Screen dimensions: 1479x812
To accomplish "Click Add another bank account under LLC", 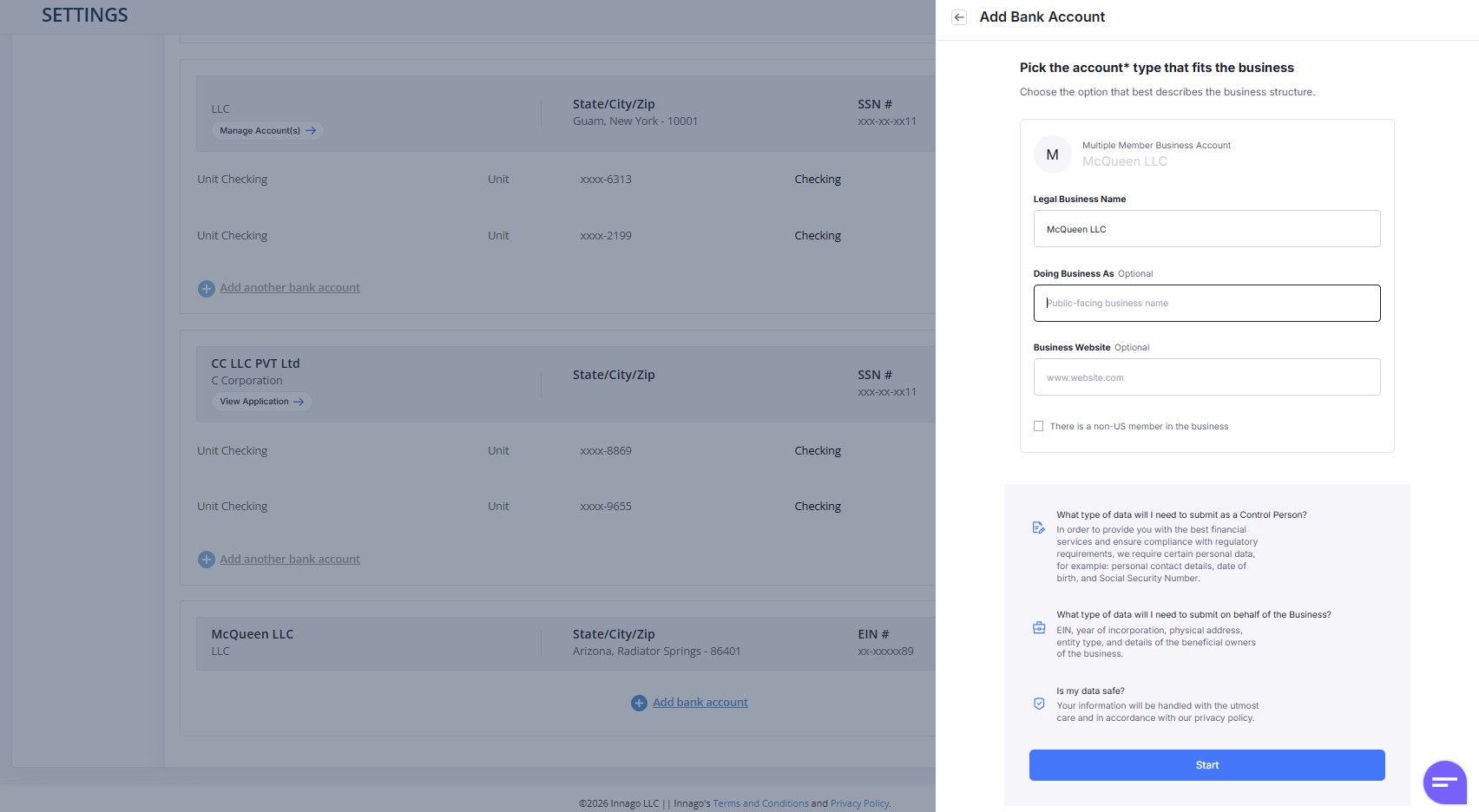I will click(290, 288).
